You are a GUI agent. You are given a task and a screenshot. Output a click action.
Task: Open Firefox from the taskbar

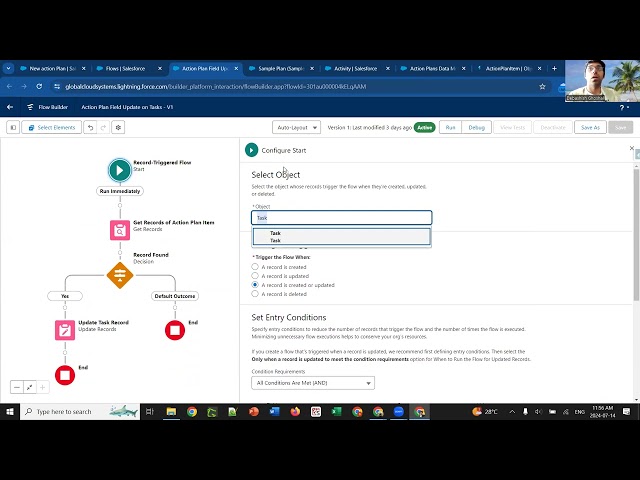295,412
